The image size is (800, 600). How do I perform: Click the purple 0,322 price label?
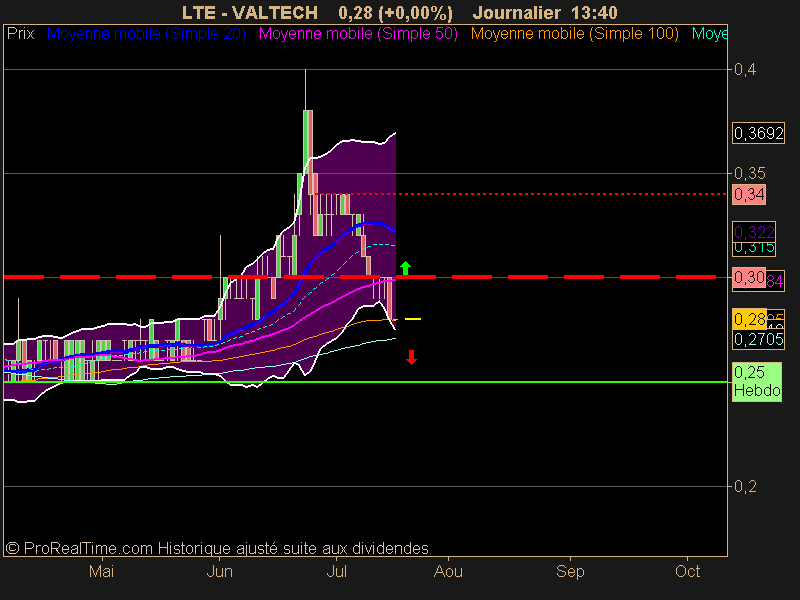[x=754, y=232]
